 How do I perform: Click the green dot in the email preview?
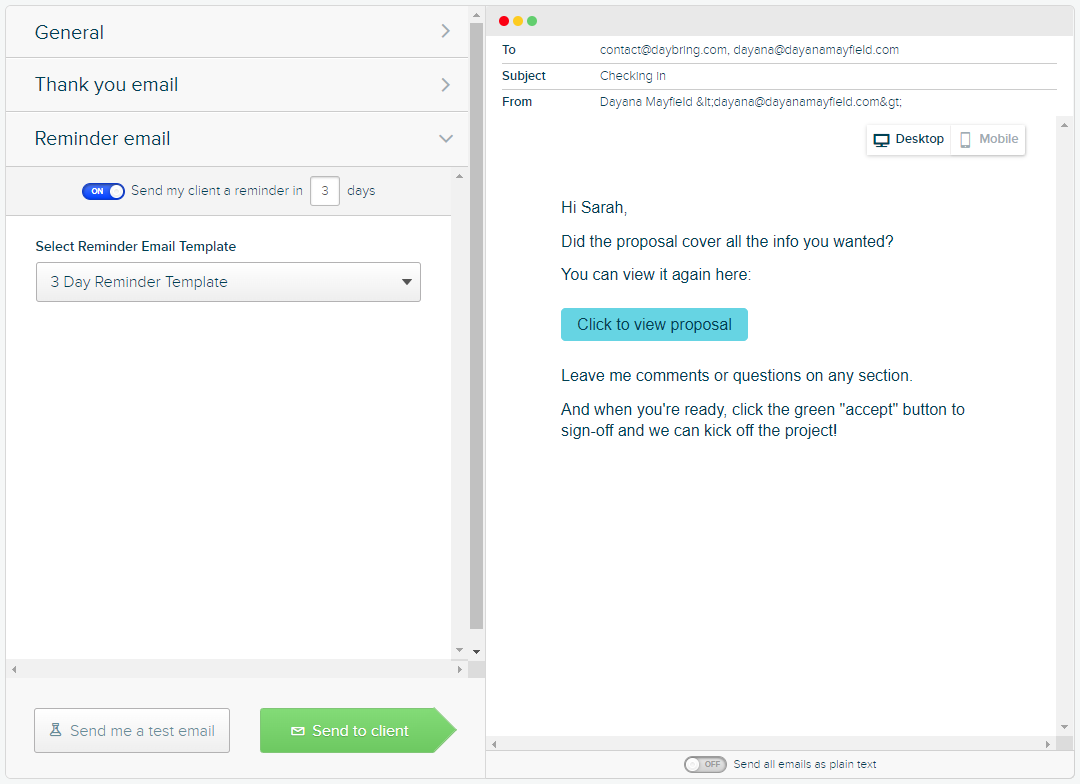click(532, 20)
